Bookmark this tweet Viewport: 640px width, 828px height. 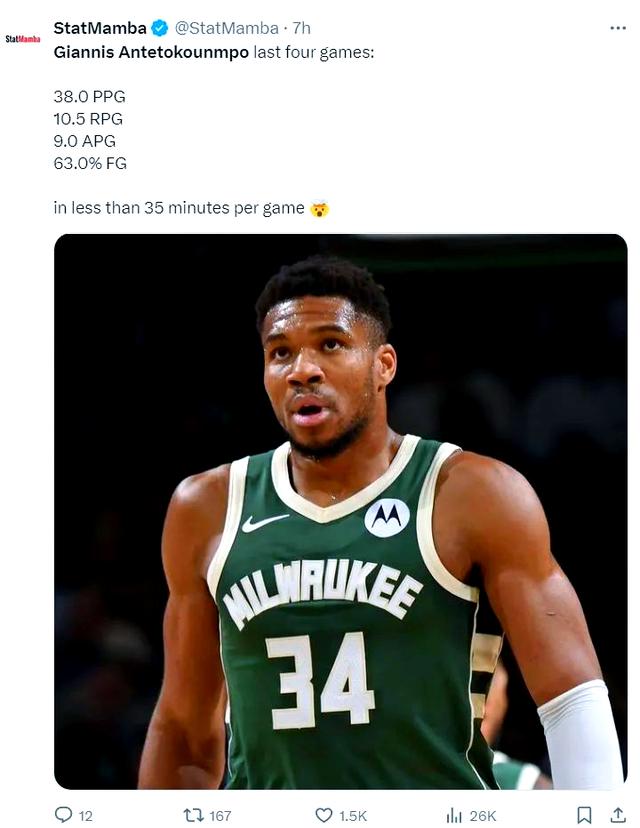tap(585, 815)
